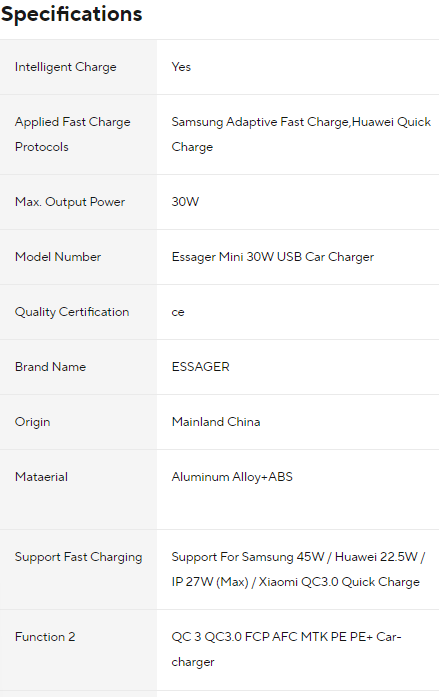Click the Model Number label

coord(58,257)
